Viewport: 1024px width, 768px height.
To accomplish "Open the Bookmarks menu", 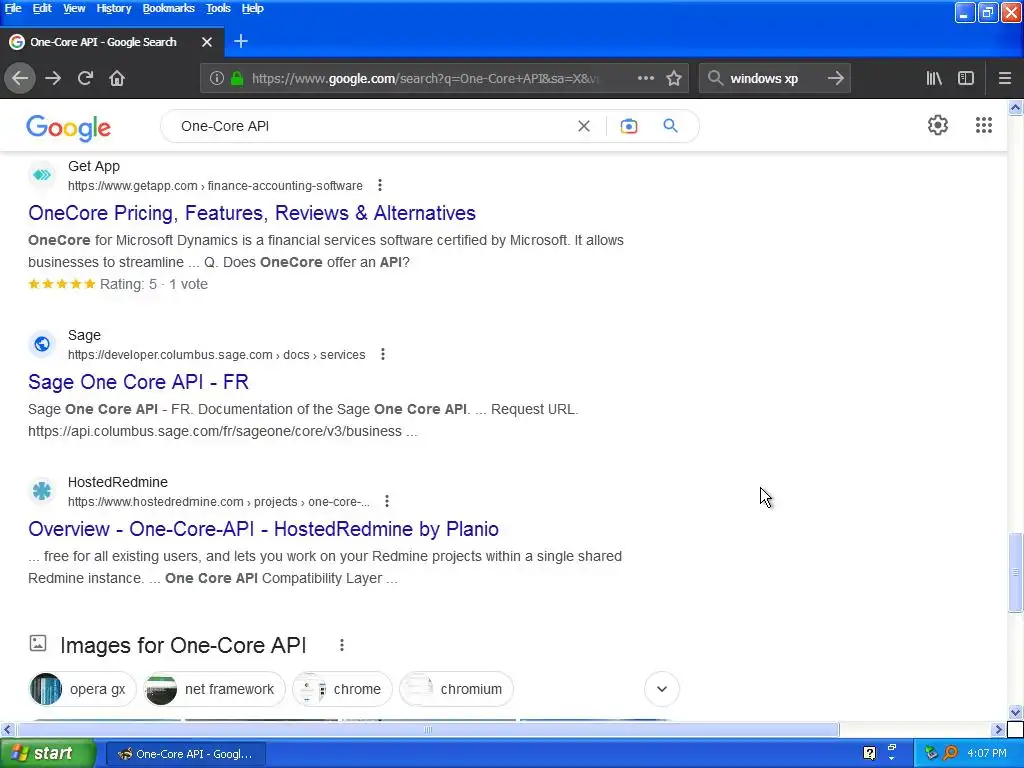I will pos(168,8).
